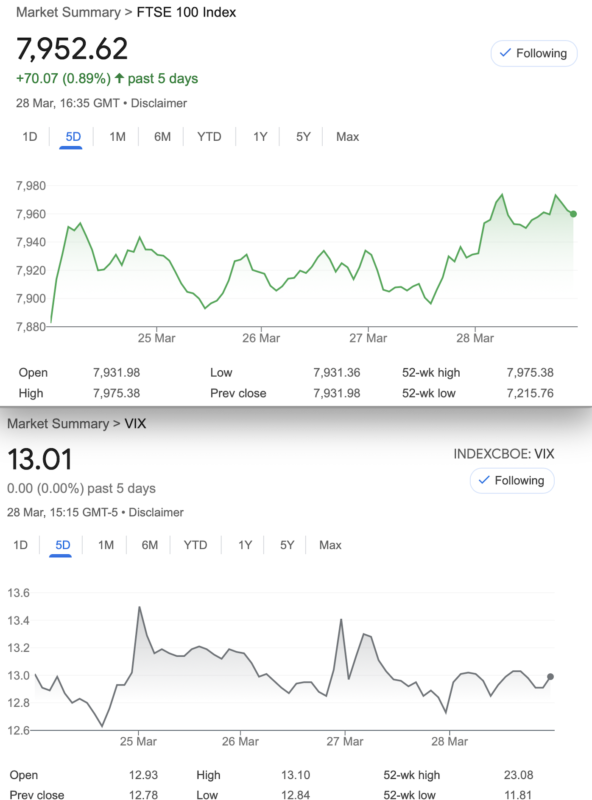Click the 0.00 (0.00%) past 5 days text
The height and width of the screenshot is (800, 592).
coord(81,488)
